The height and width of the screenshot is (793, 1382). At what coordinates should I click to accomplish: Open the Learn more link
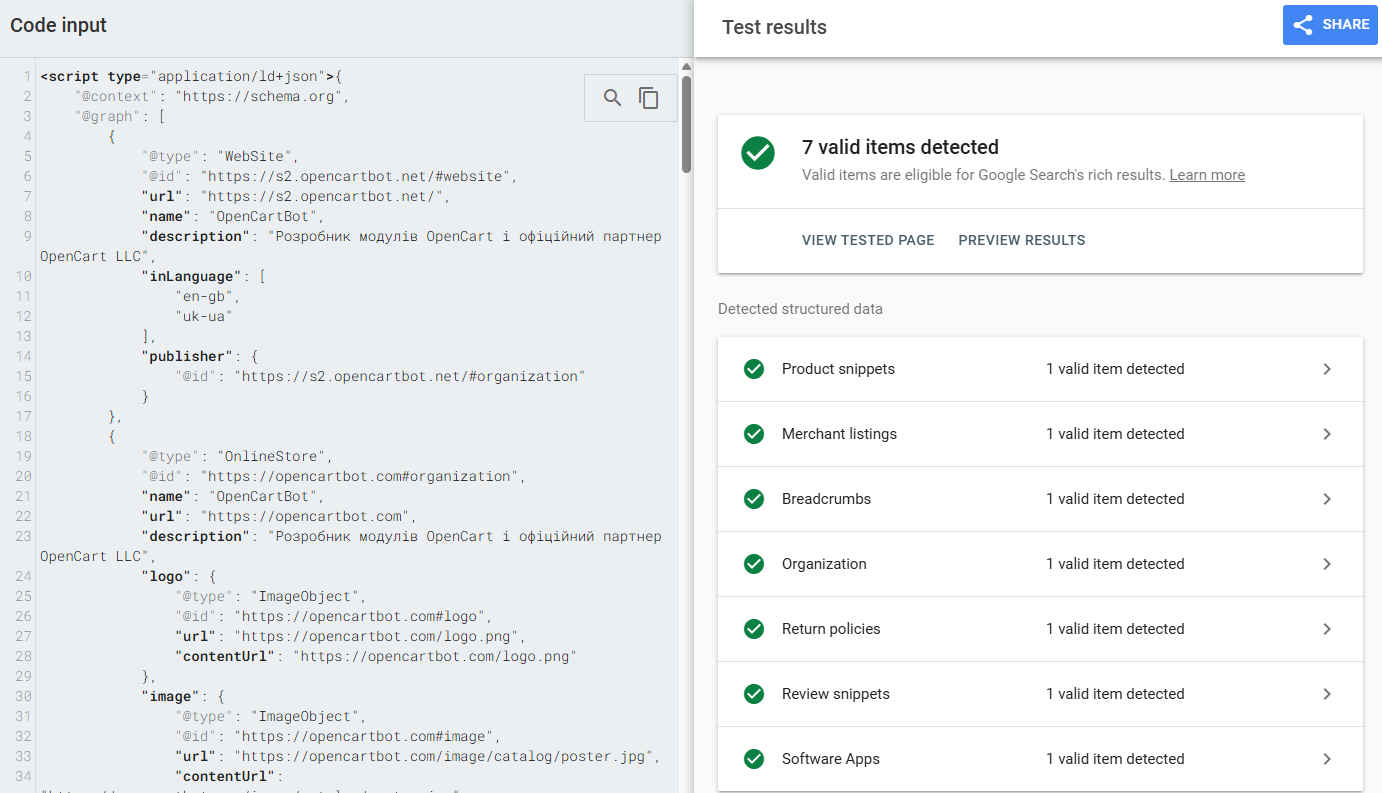point(1206,175)
